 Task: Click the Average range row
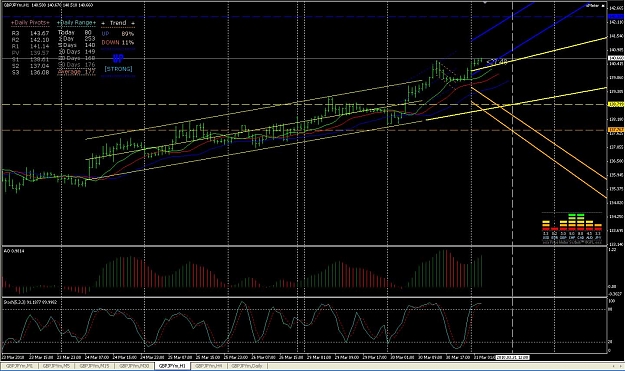click(x=77, y=72)
